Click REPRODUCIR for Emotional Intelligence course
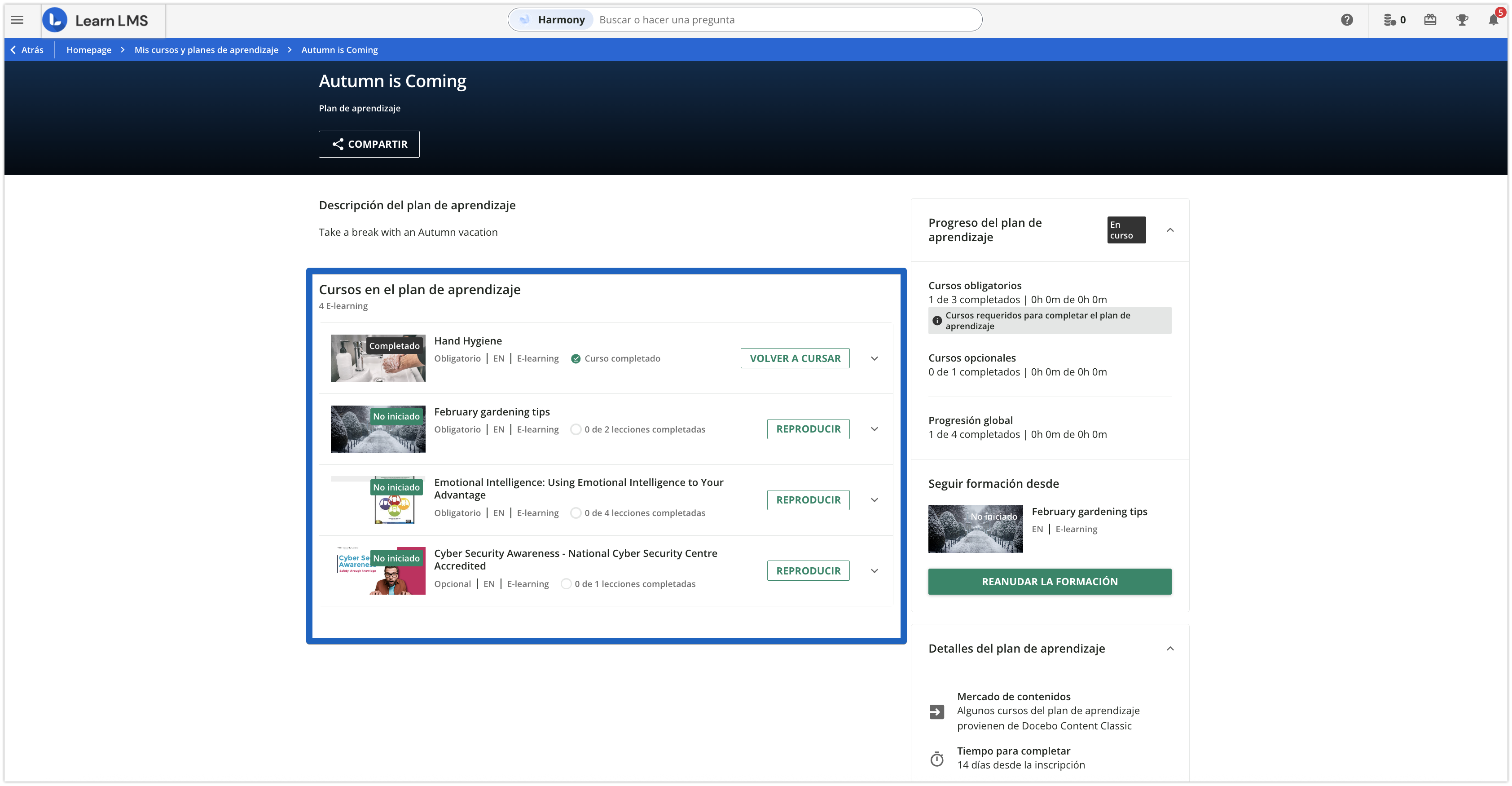This screenshot has height=786, width=1512. 808,500
